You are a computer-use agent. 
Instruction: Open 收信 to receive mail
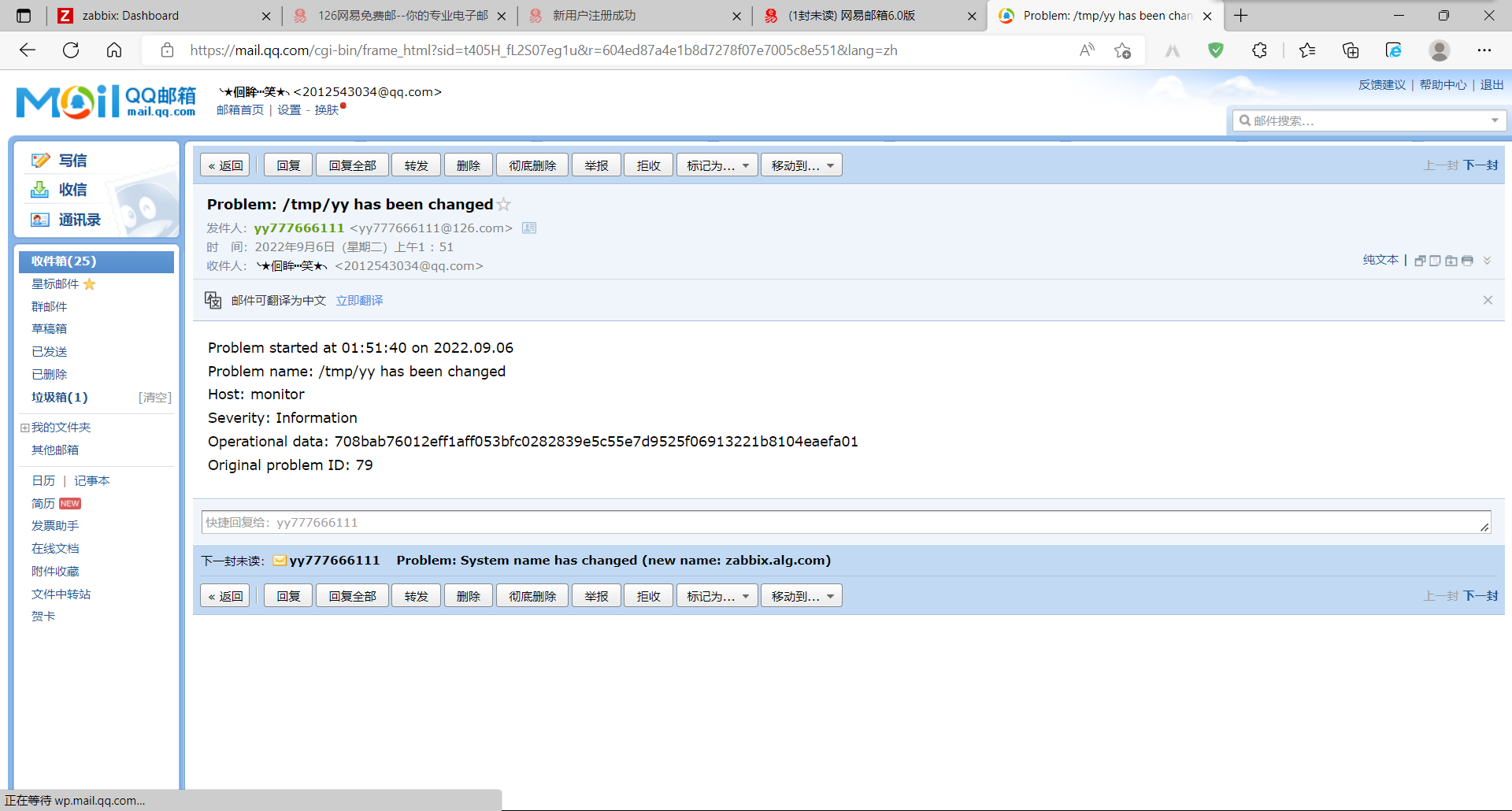(72, 190)
